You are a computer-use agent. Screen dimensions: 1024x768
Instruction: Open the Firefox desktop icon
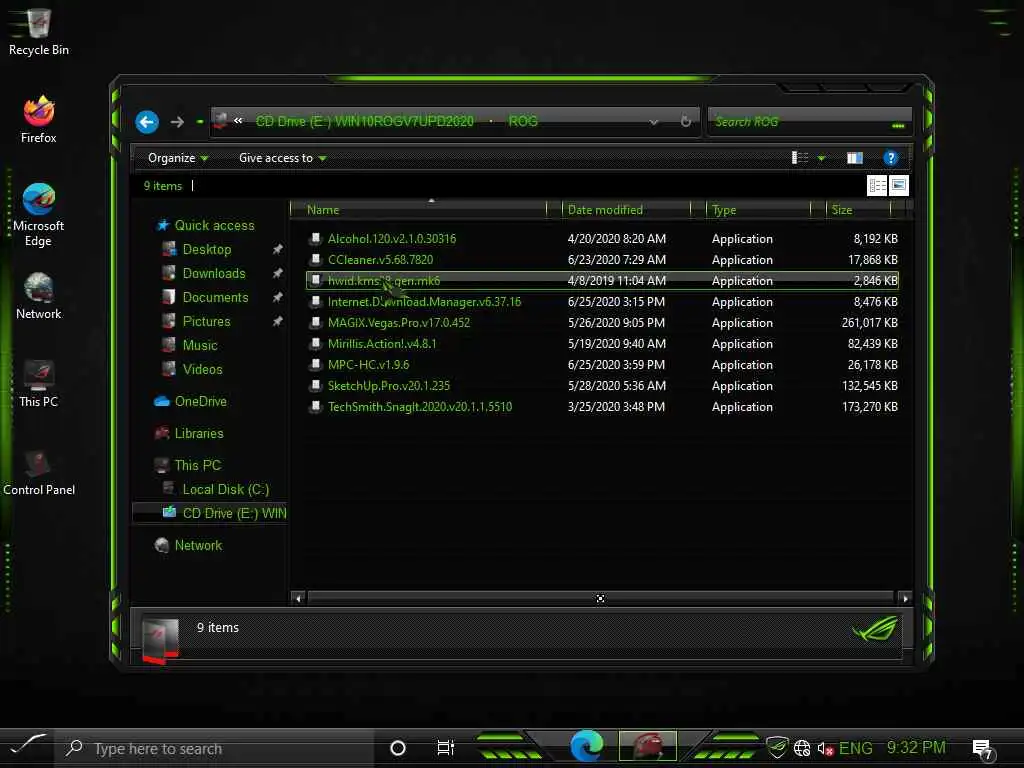click(x=39, y=120)
